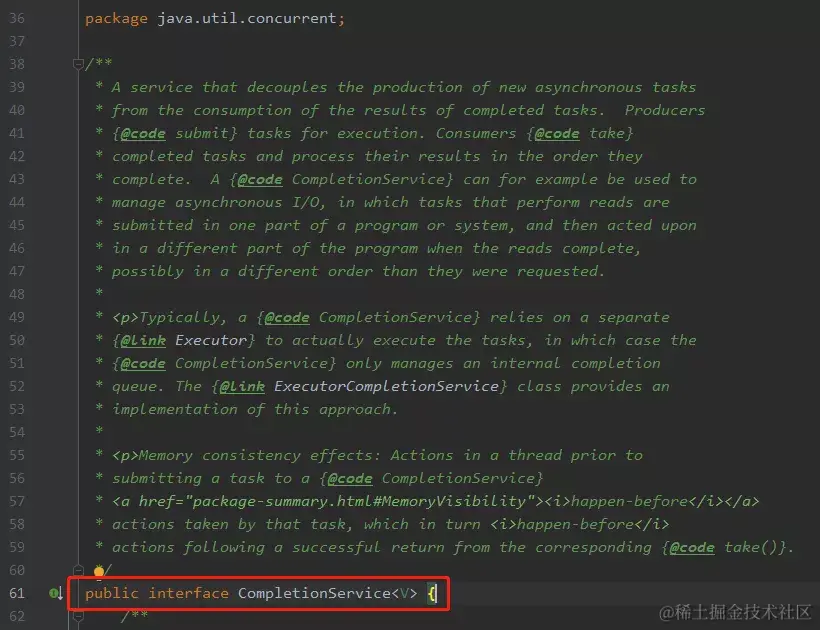
Task: Click the opening brace after CompletionService<V>
Action: [x=431, y=593]
